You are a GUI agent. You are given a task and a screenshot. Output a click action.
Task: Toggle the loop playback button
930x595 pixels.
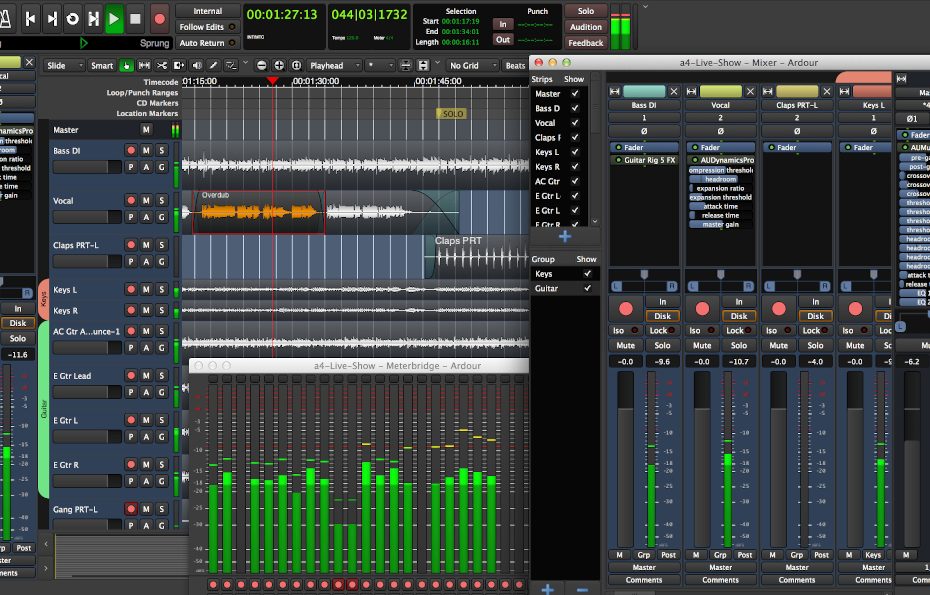[73, 18]
